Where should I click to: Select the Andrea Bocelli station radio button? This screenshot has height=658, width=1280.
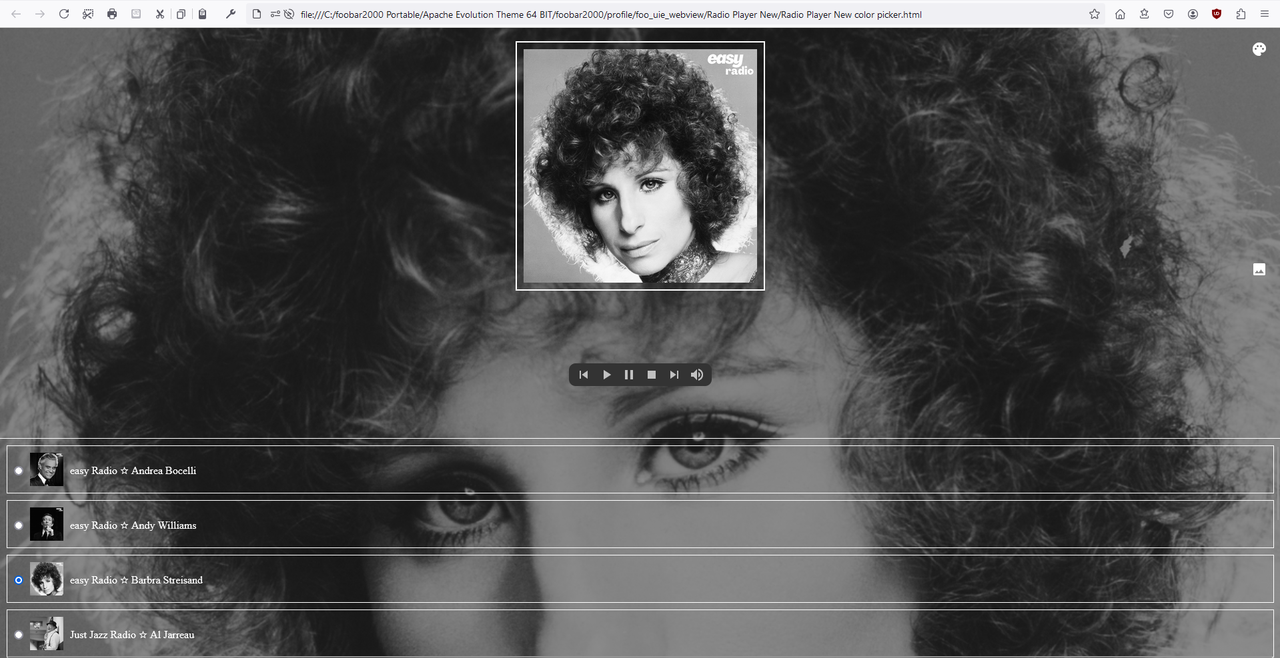click(x=18, y=470)
